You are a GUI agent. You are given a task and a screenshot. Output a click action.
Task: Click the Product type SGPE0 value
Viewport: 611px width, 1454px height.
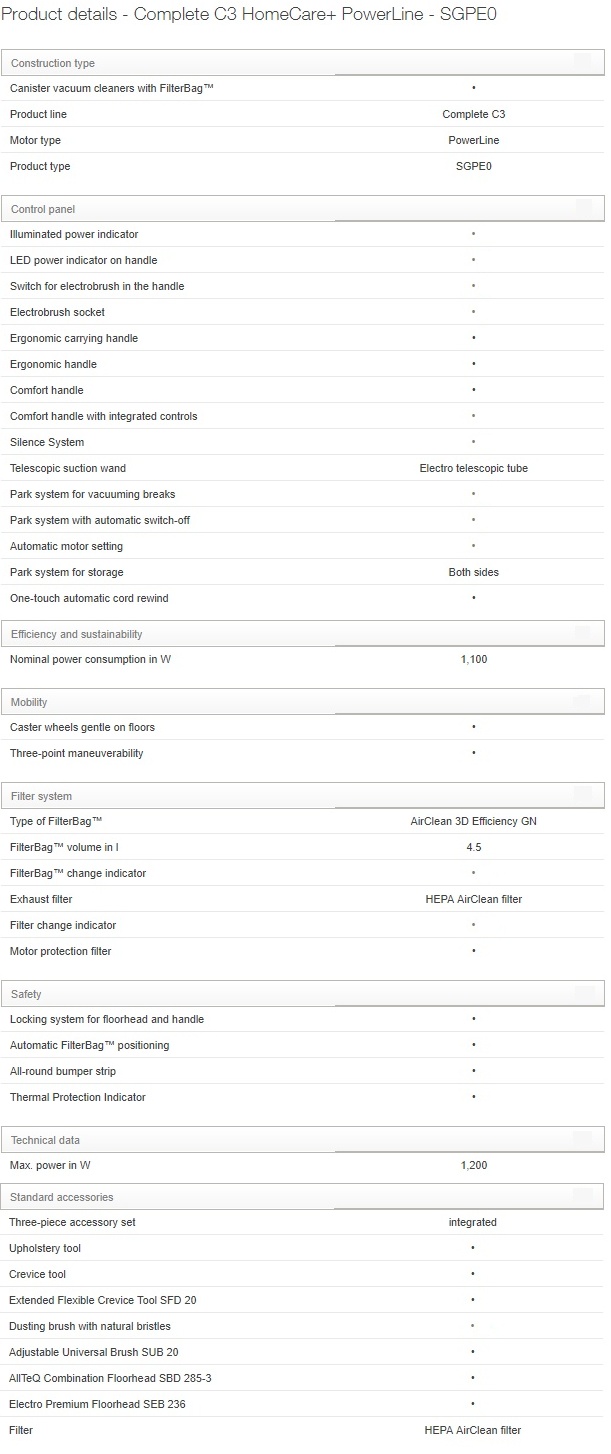coord(473,166)
